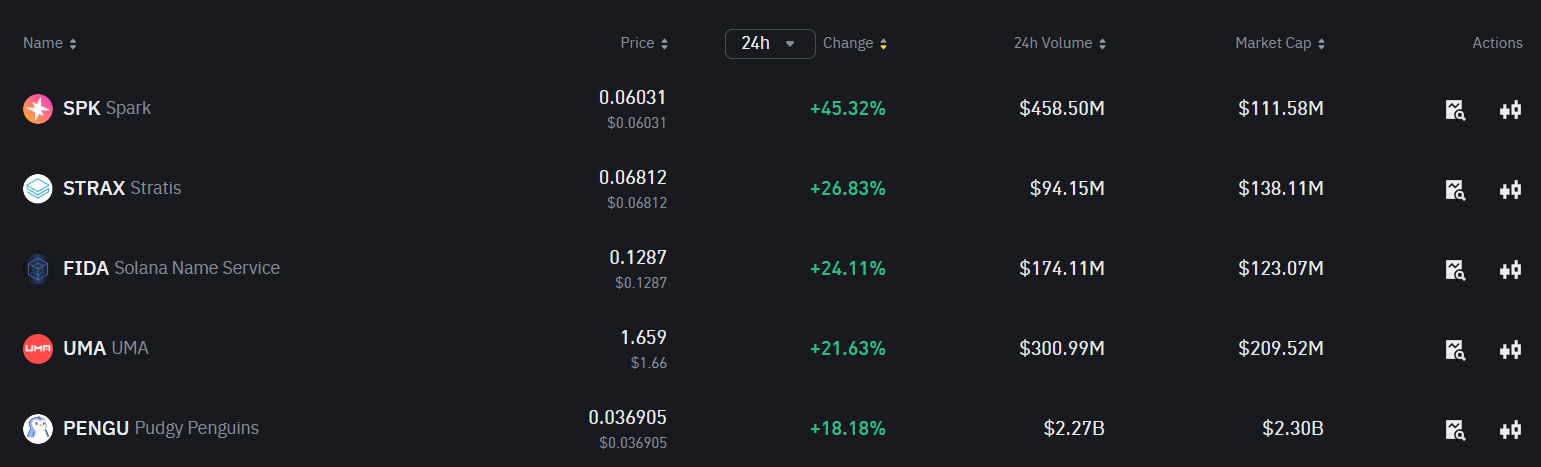Screen dimensions: 1541x467
Task: Click the Stratis coin logo
Action: (x=38, y=189)
